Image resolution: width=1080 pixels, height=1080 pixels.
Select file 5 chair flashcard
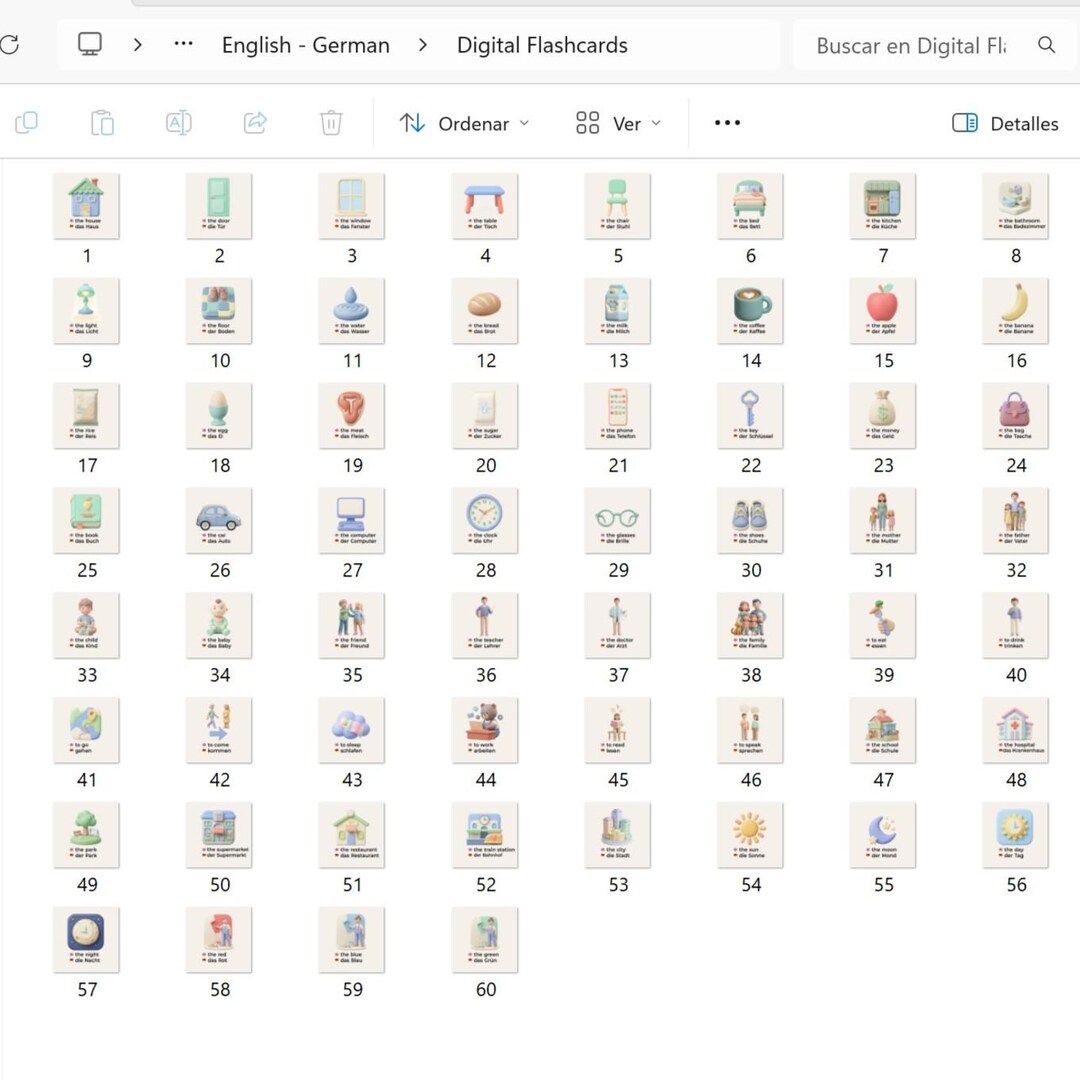pos(617,206)
